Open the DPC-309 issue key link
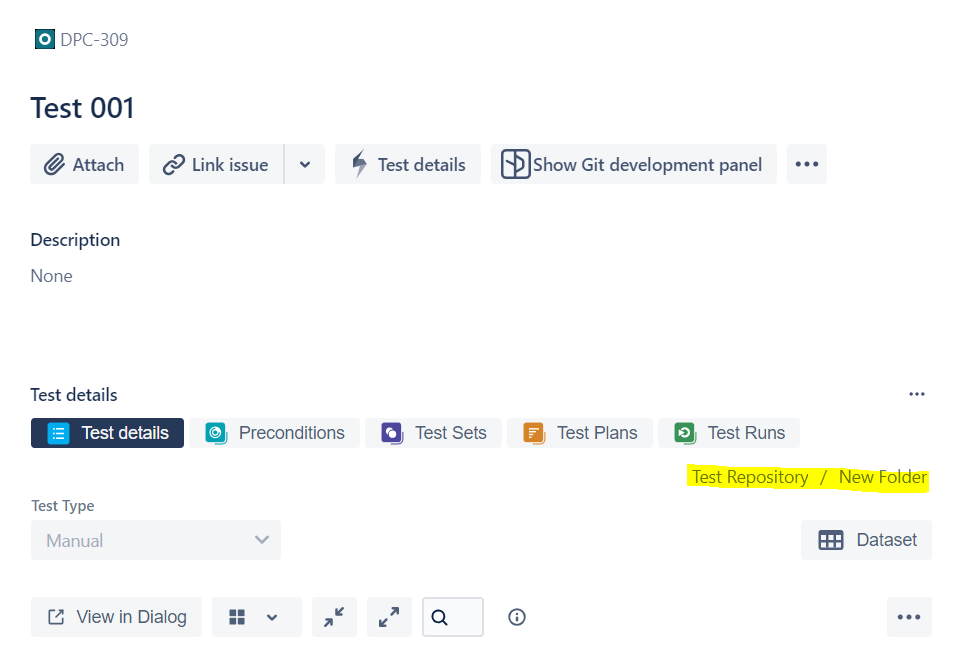 pyautogui.click(x=94, y=40)
